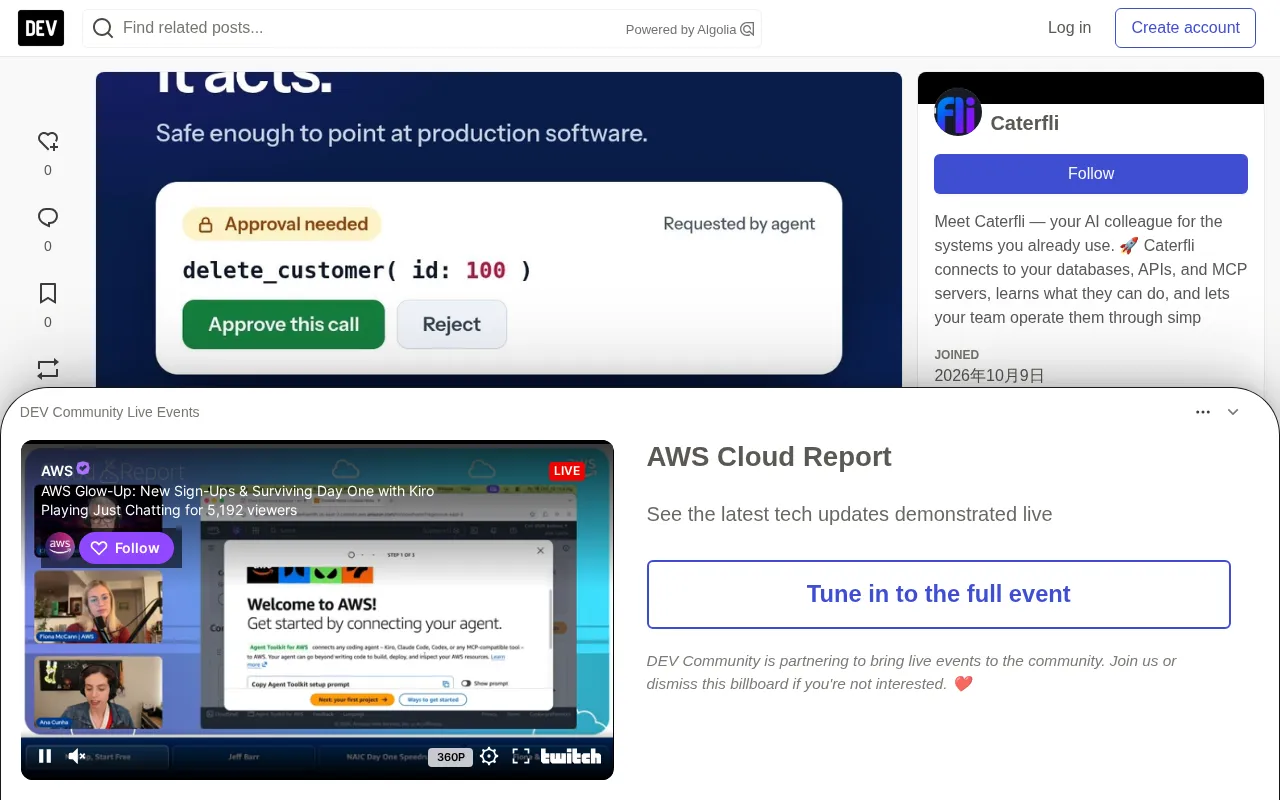Click the DEV Community Live Events label

110,412
